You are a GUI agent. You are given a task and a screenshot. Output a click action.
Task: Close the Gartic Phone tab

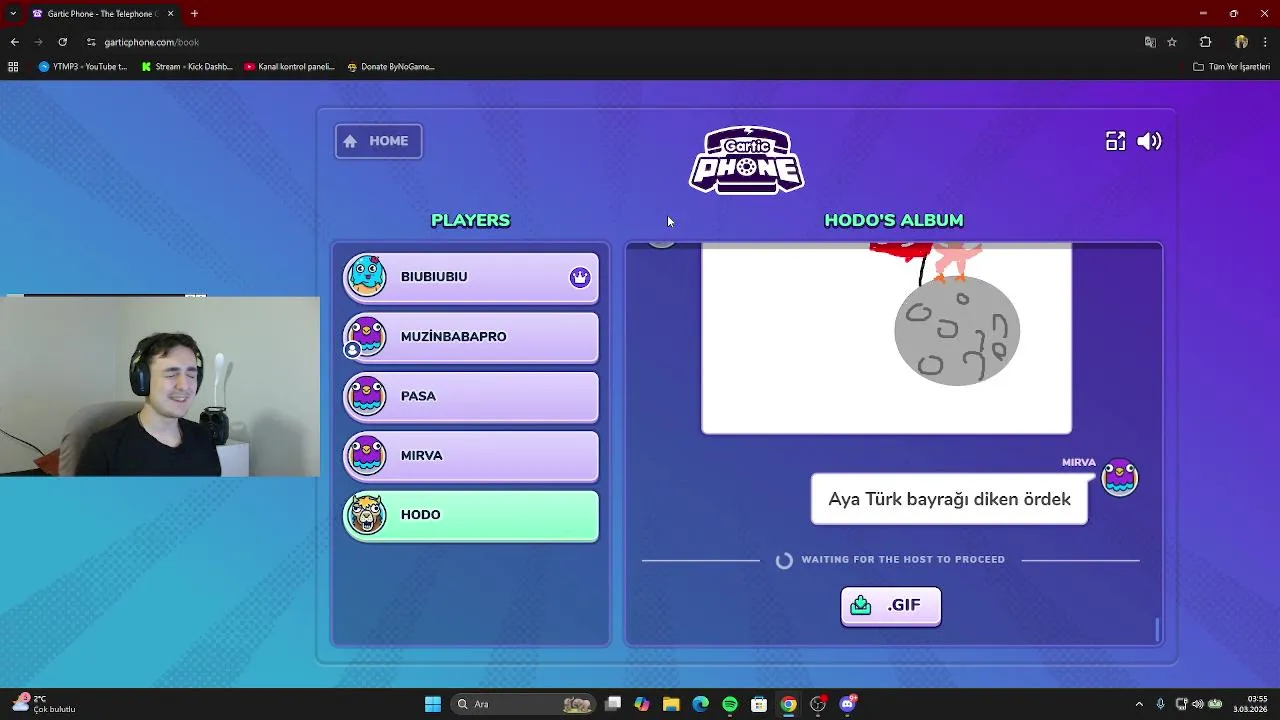pos(170,14)
